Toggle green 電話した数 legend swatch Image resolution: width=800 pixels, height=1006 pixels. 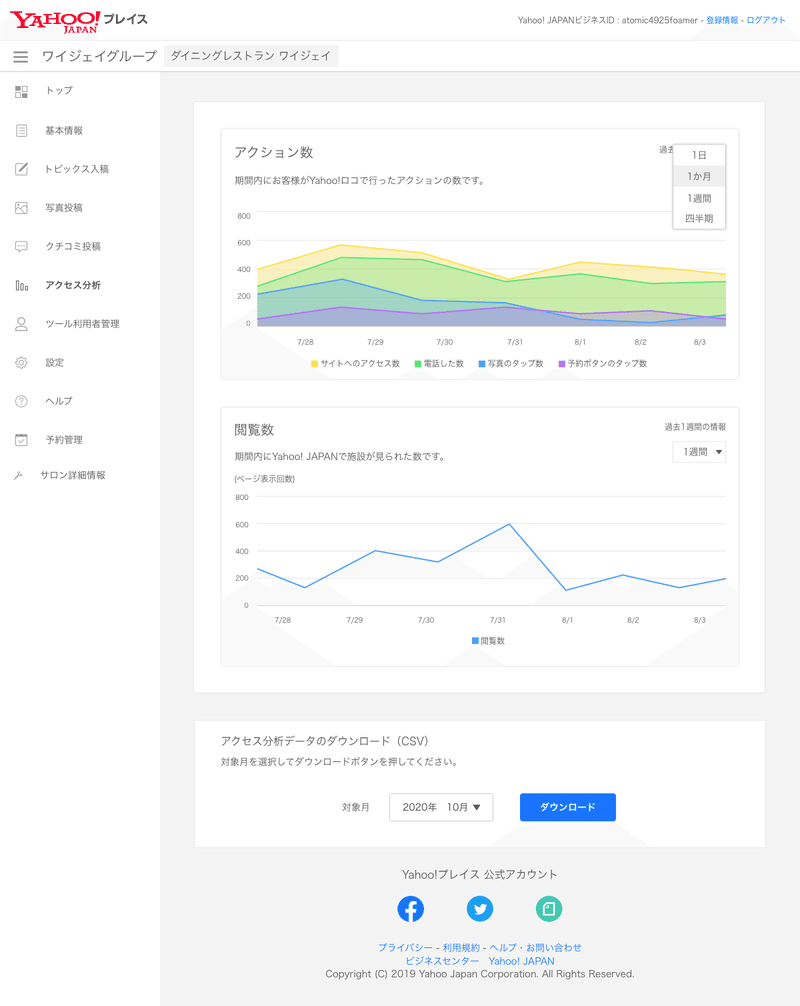pos(418,364)
